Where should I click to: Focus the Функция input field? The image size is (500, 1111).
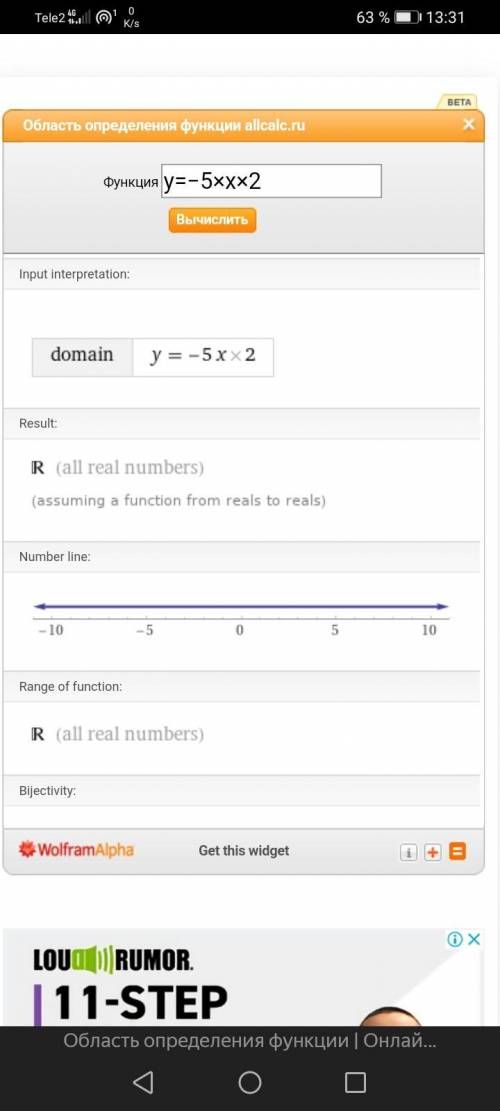(x=271, y=181)
